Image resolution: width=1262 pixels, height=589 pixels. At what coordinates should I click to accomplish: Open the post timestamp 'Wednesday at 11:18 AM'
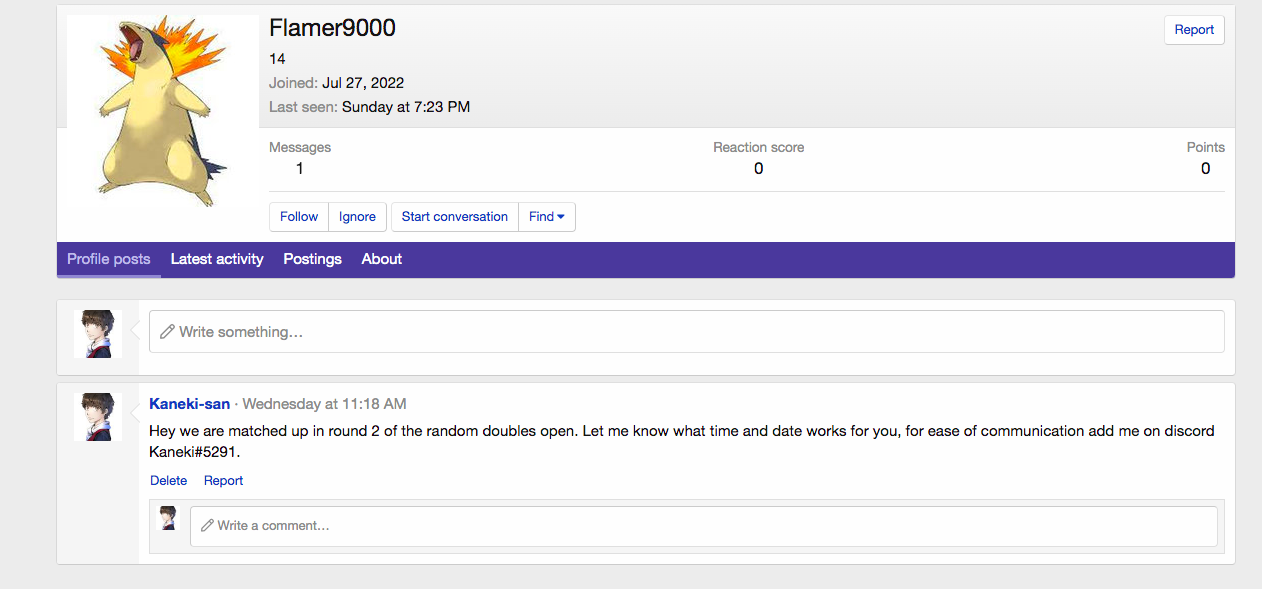tap(324, 404)
